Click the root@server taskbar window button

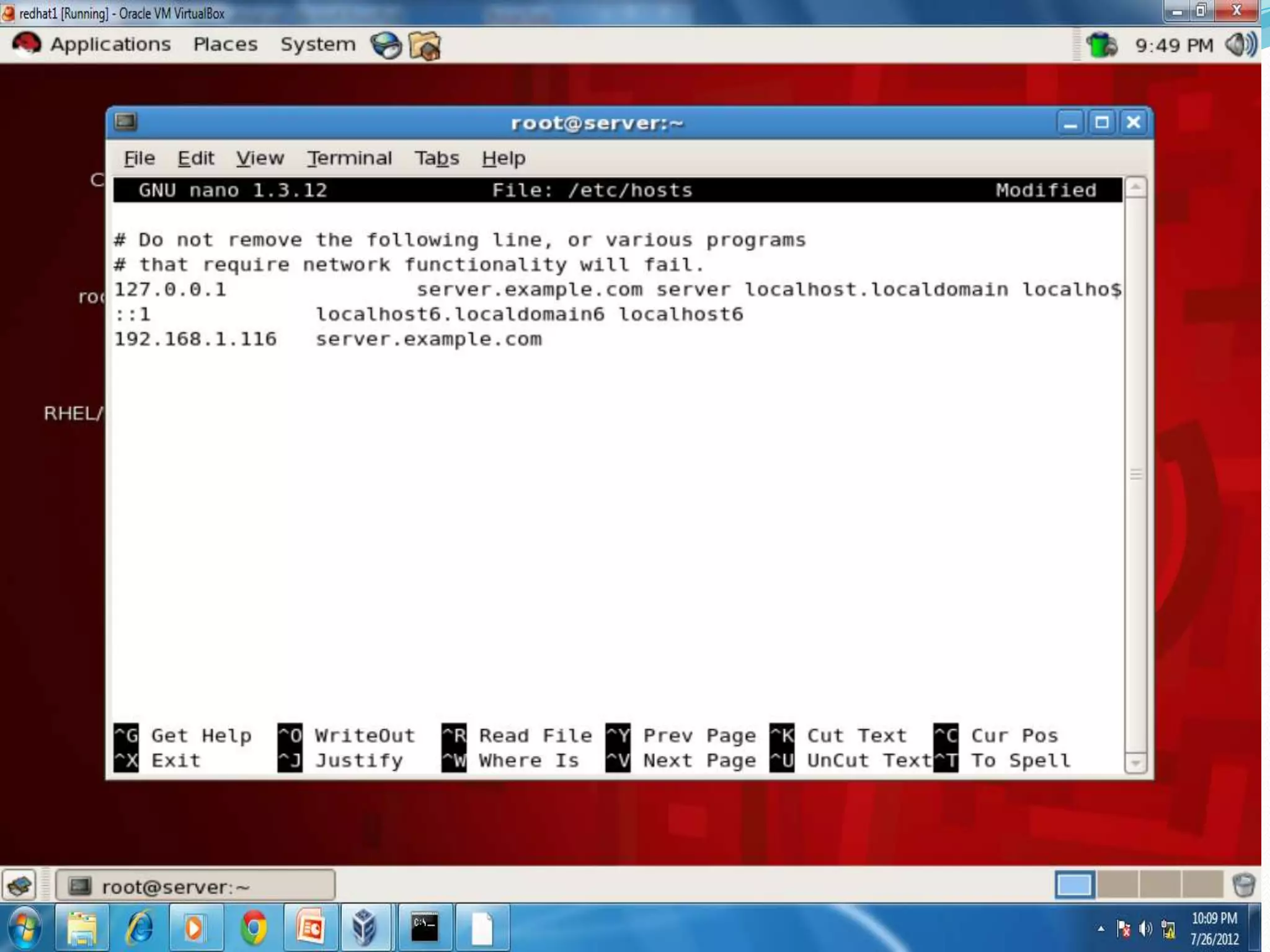tap(195, 886)
